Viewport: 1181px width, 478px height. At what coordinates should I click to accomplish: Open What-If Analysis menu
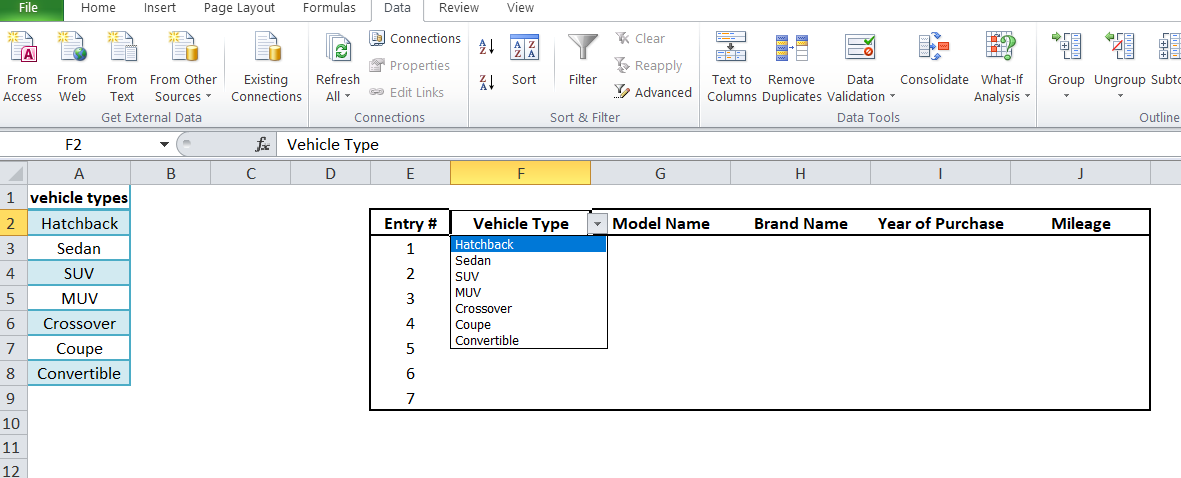pyautogui.click(x=1002, y=67)
